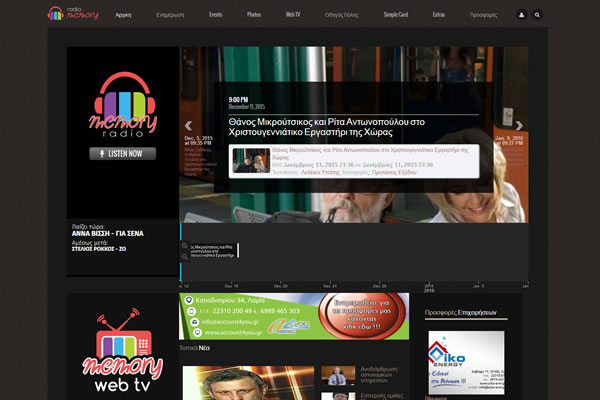Click the Dec. 28 timeline date
This screenshot has height=400, width=600.
380,286
